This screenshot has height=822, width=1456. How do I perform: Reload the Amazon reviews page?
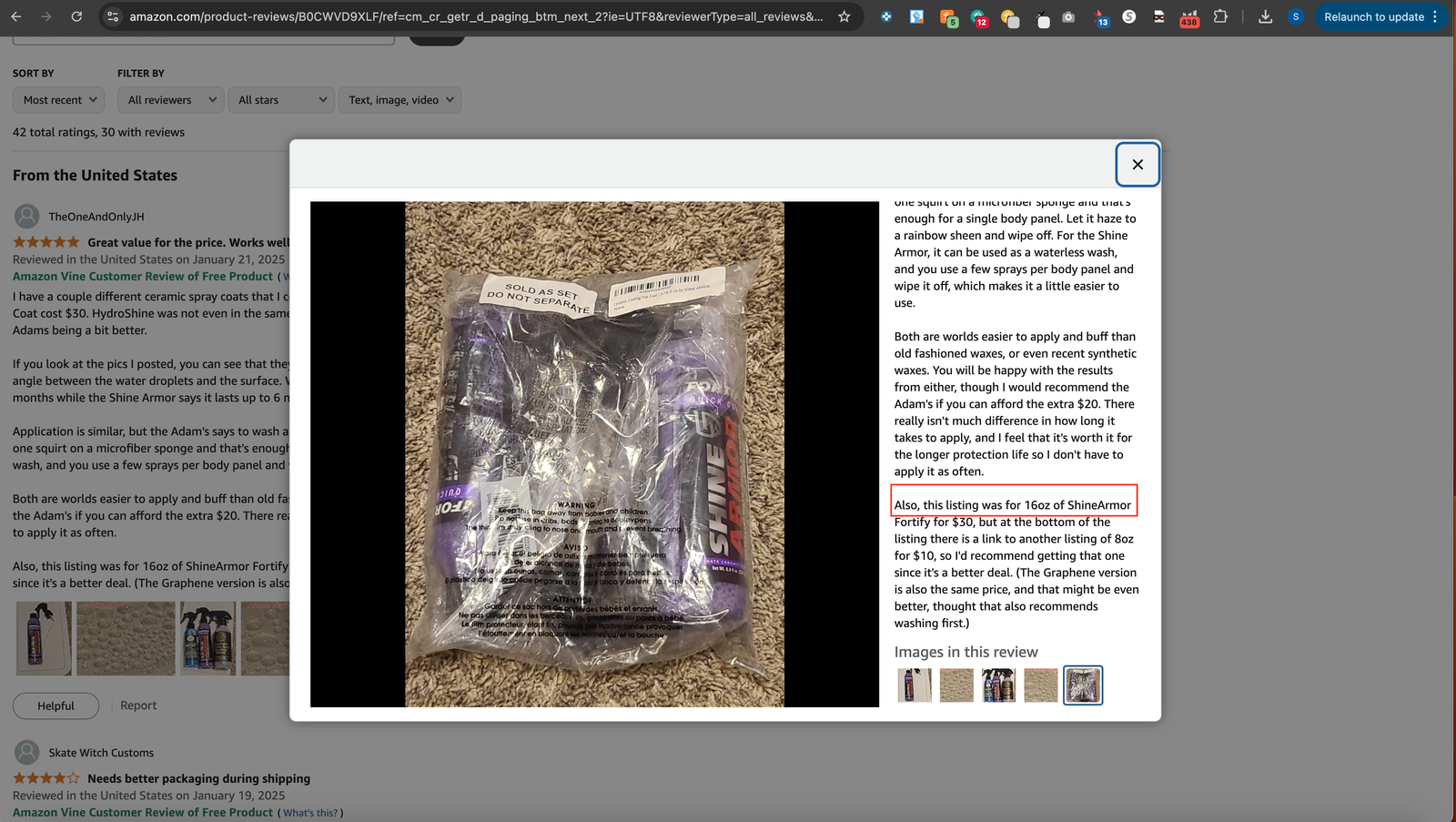click(76, 16)
